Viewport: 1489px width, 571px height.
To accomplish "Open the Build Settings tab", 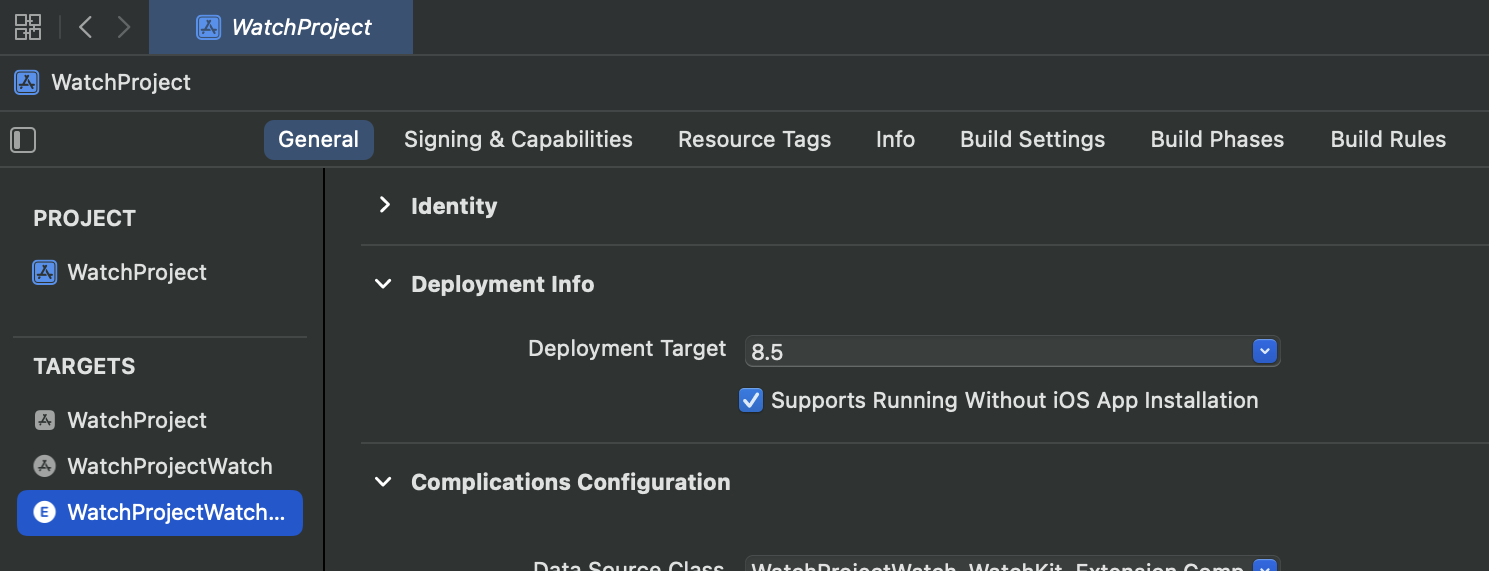I will 1032,140.
